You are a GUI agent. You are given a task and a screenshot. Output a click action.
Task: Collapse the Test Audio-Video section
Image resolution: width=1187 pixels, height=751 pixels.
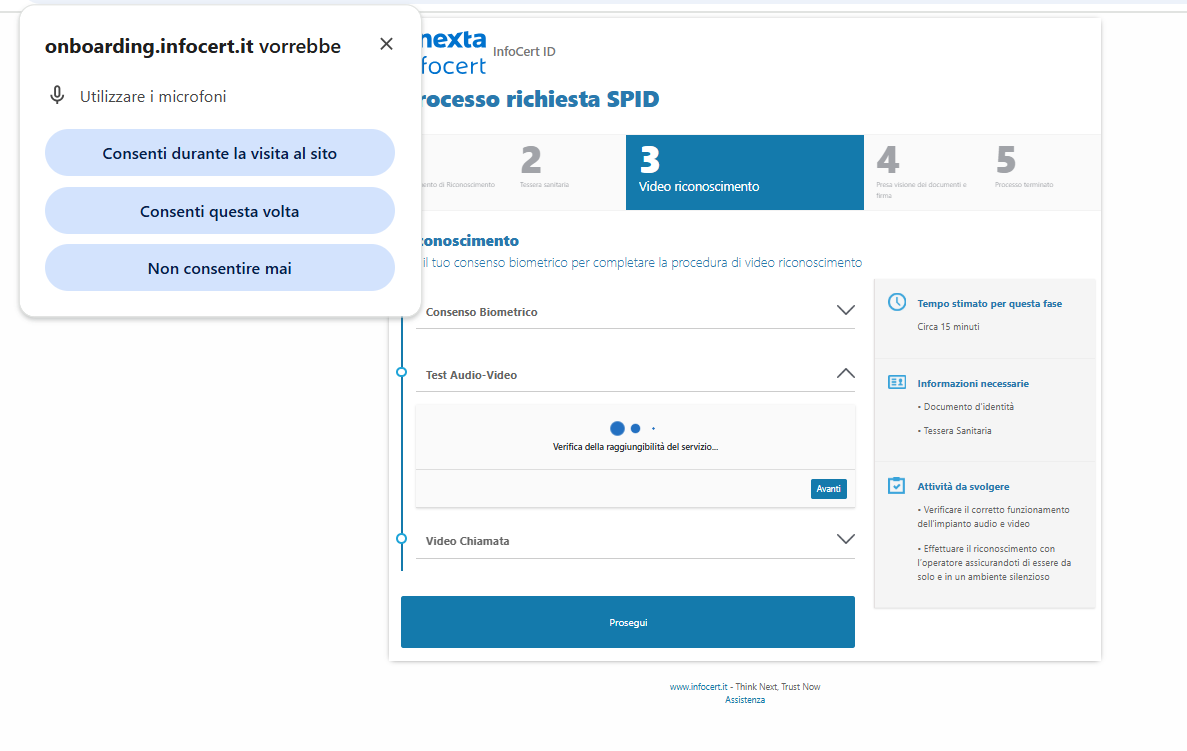pos(845,374)
